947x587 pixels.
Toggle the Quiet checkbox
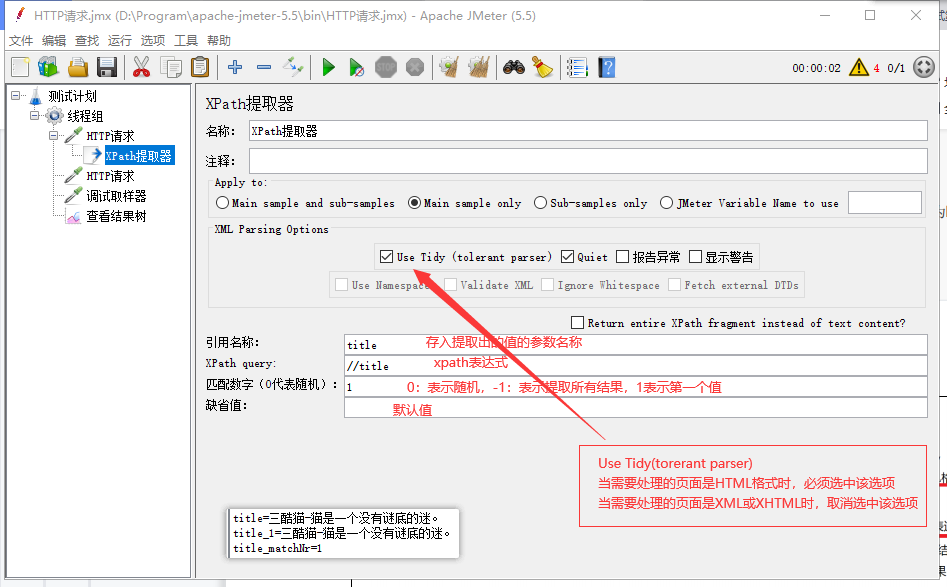pyautogui.click(x=568, y=257)
